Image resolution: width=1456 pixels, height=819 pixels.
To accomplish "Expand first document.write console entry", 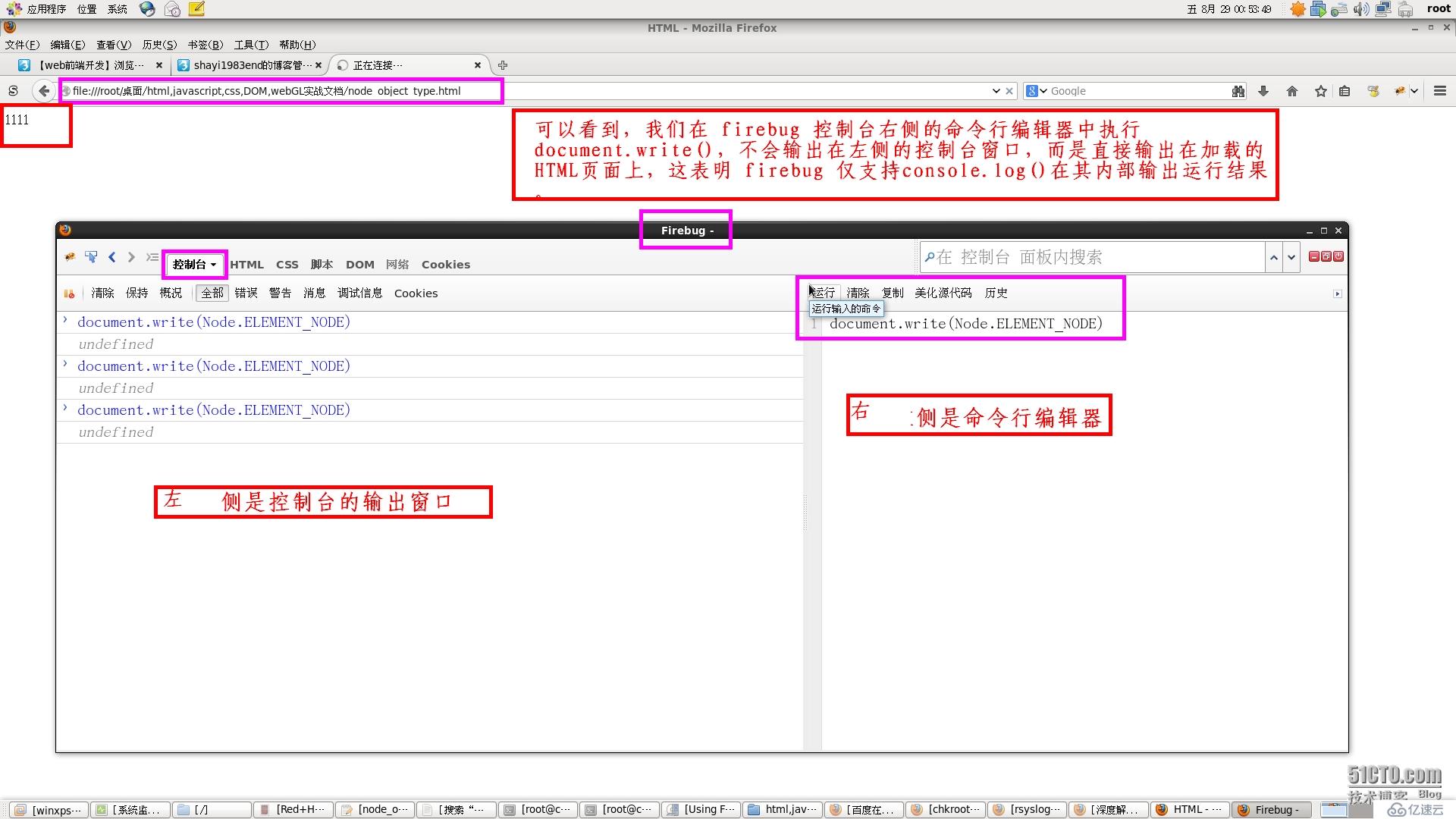I will point(66,321).
